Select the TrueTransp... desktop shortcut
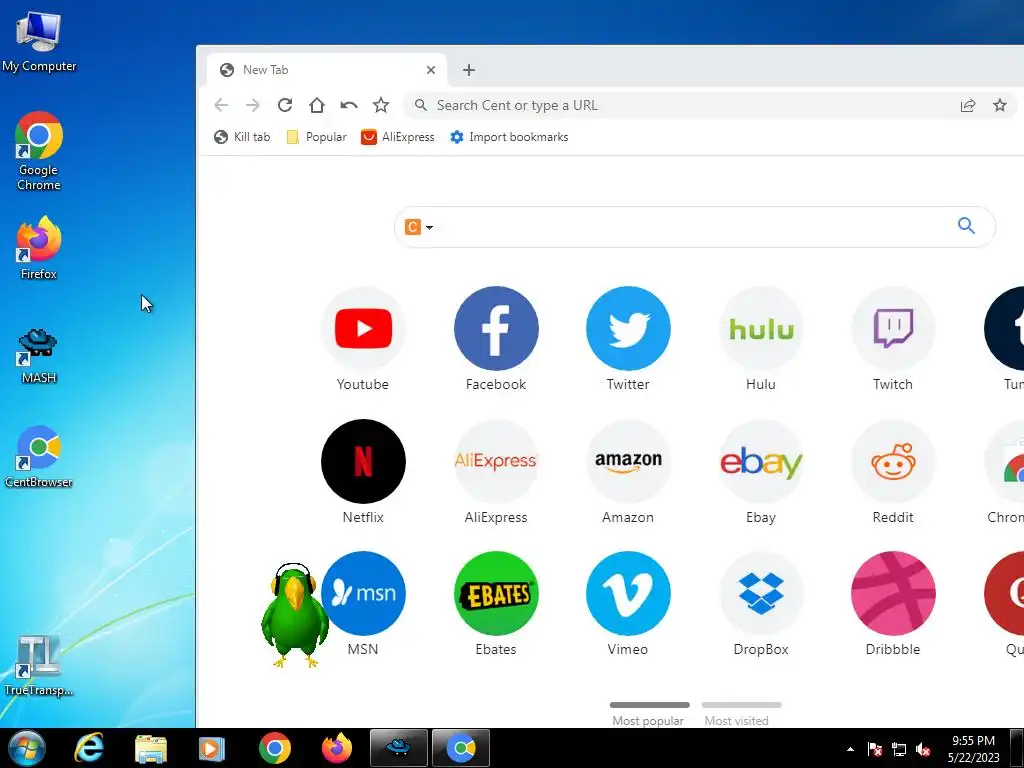Viewport: 1024px width, 768px height. (39, 665)
